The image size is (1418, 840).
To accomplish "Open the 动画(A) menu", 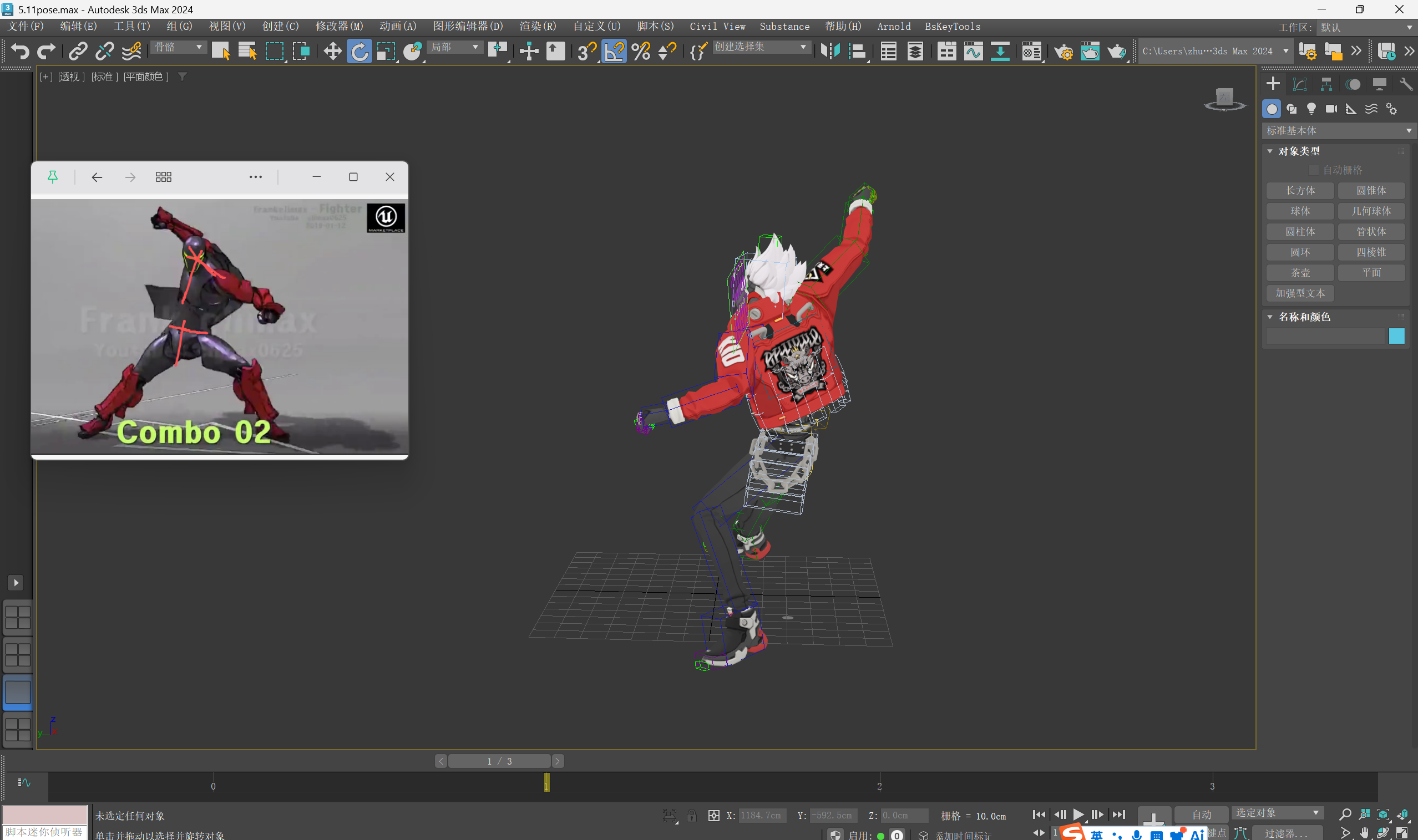I will point(398,27).
